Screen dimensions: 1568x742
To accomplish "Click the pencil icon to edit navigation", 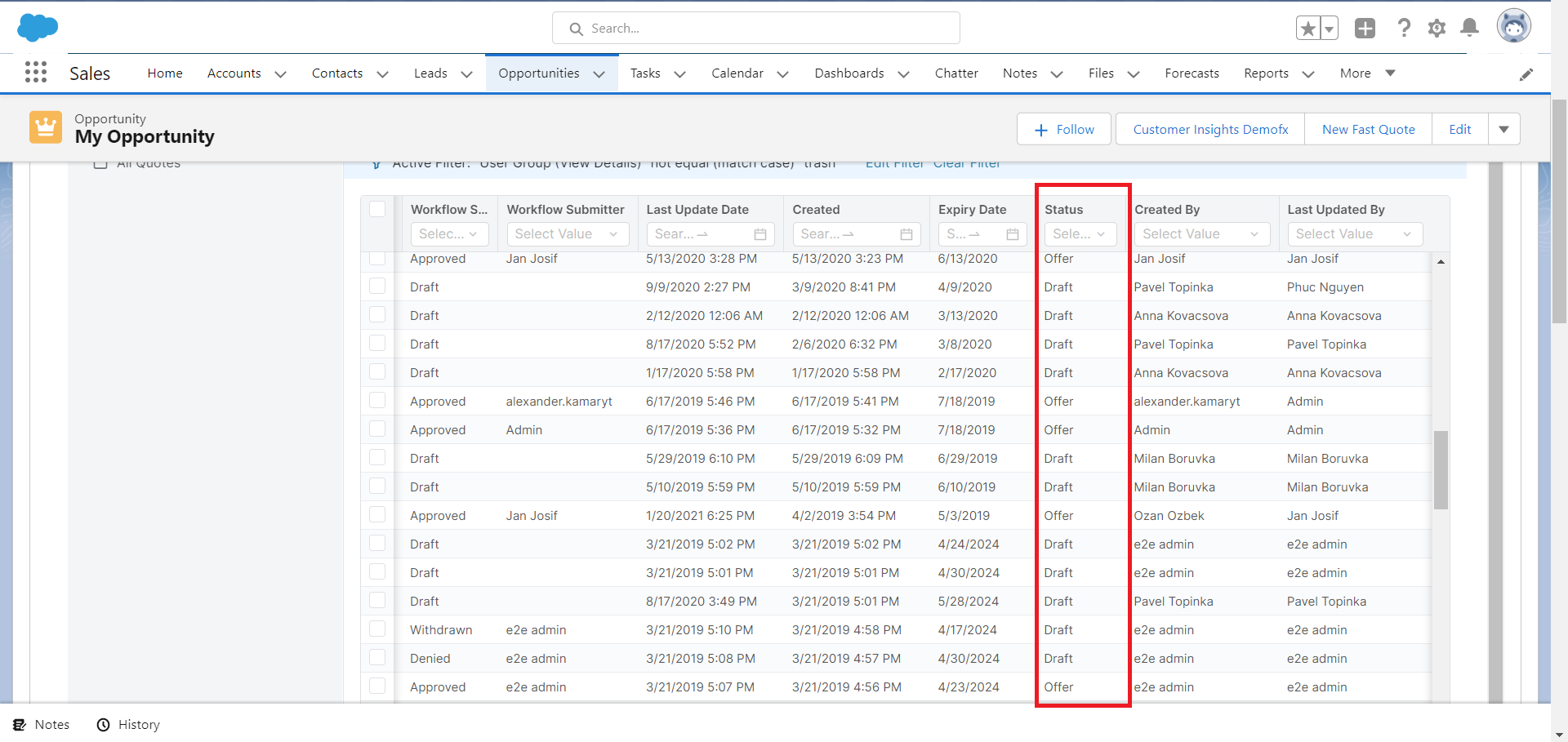I will [x=1526, y=74].
